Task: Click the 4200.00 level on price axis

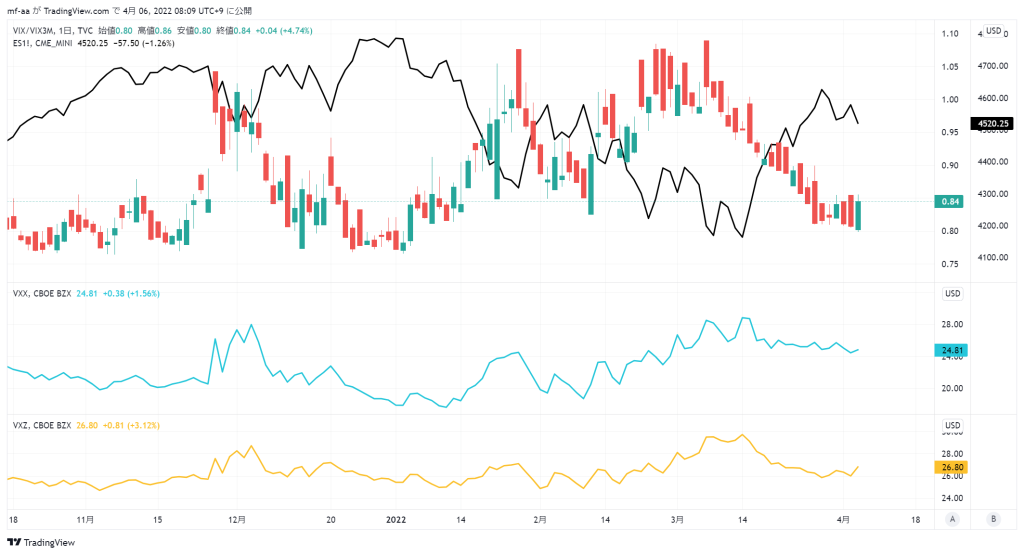Action: coord(993,226)
